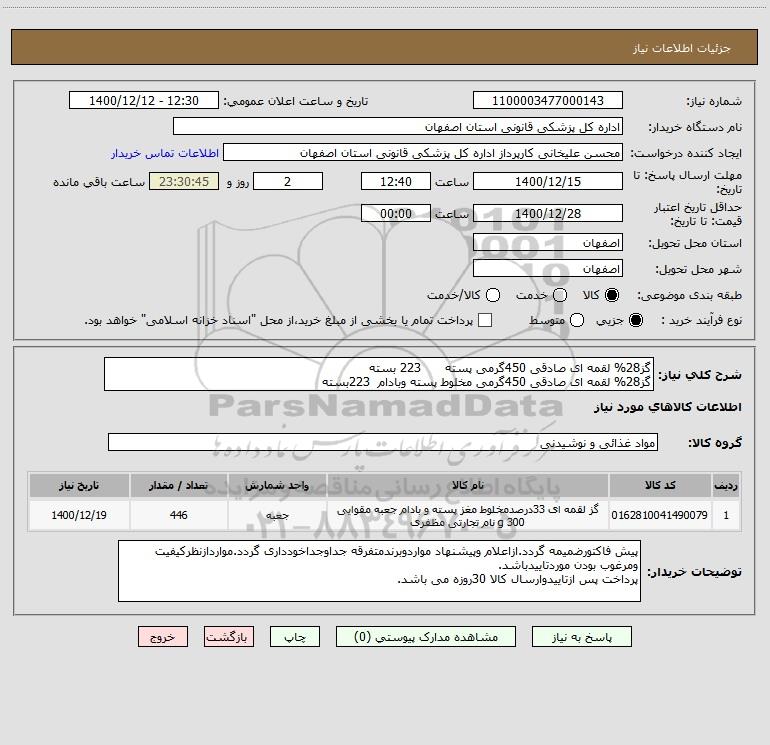
Task: Click the چاپ print button
Action: (x=295, y=637)
